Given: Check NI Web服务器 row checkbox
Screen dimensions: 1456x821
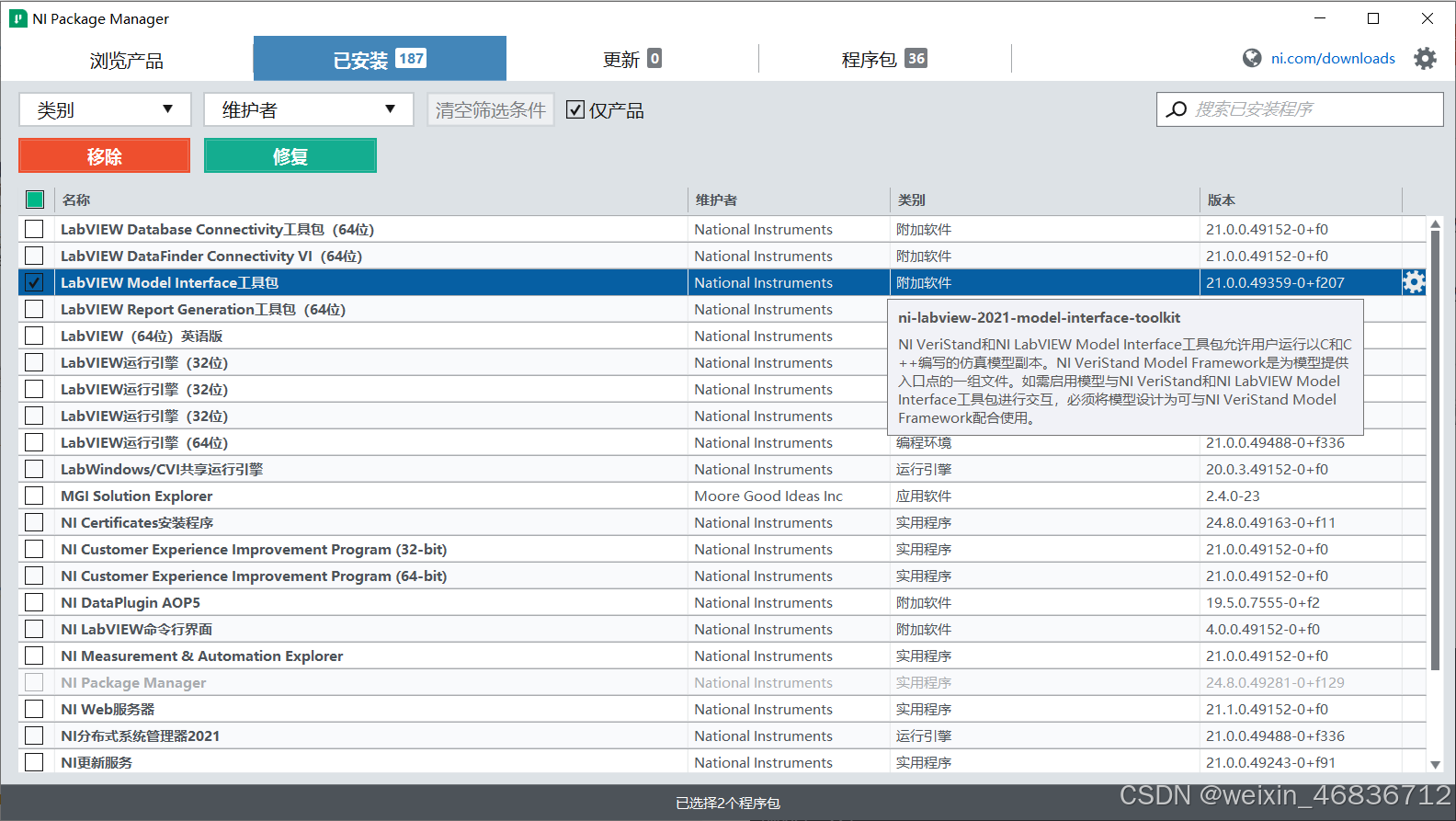Looking at the screenshot, I should [x=34, y=709].
